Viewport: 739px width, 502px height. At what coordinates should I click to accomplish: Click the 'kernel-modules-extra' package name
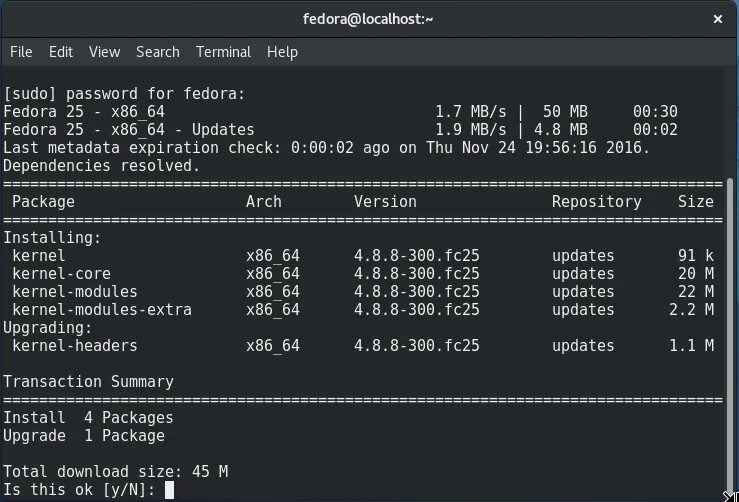pos(102,310)
